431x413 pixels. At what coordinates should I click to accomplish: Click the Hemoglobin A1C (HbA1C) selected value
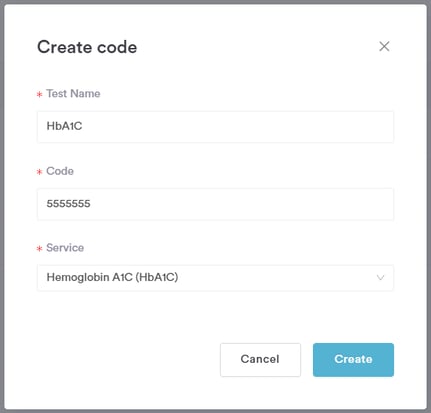click(x=112, y=277)
